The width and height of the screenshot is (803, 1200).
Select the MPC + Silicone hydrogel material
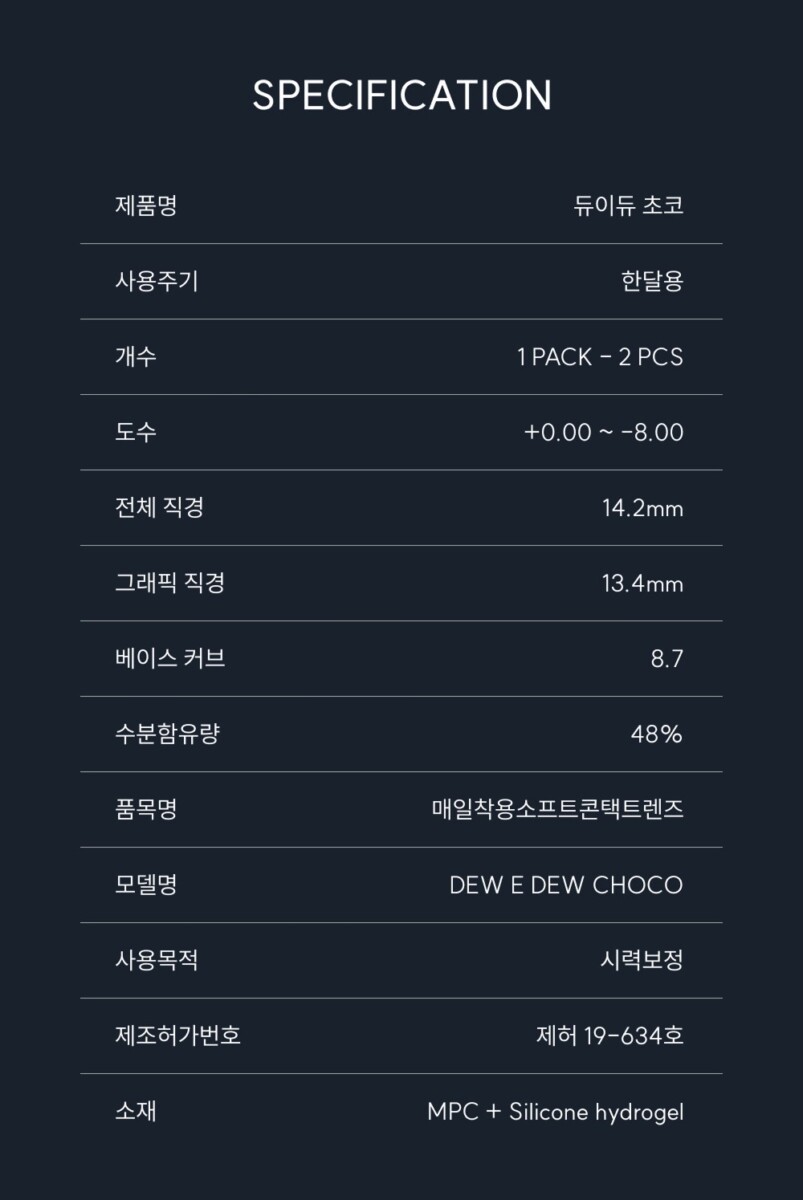click(555, 1111)
